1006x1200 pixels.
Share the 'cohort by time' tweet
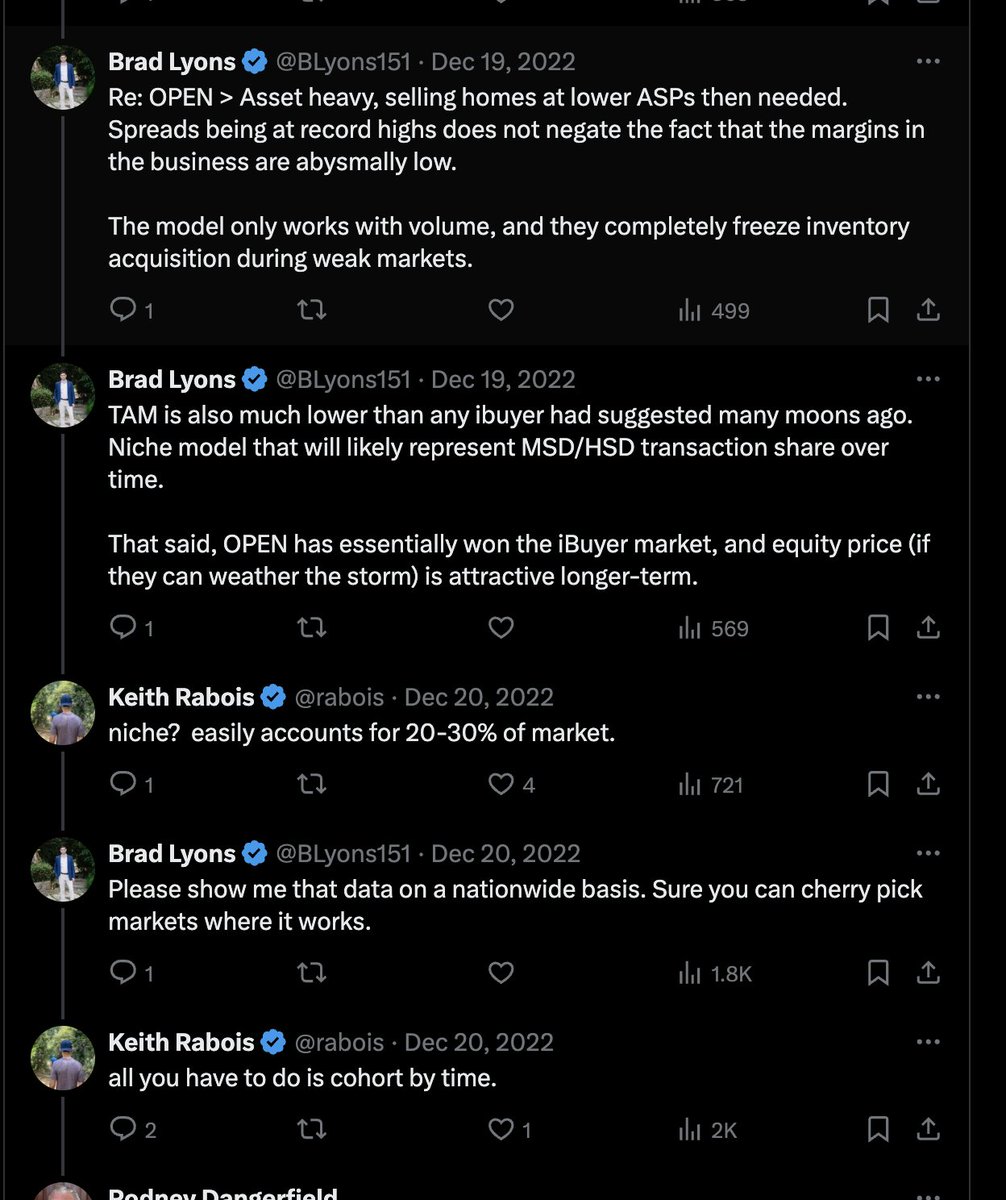928,1130
